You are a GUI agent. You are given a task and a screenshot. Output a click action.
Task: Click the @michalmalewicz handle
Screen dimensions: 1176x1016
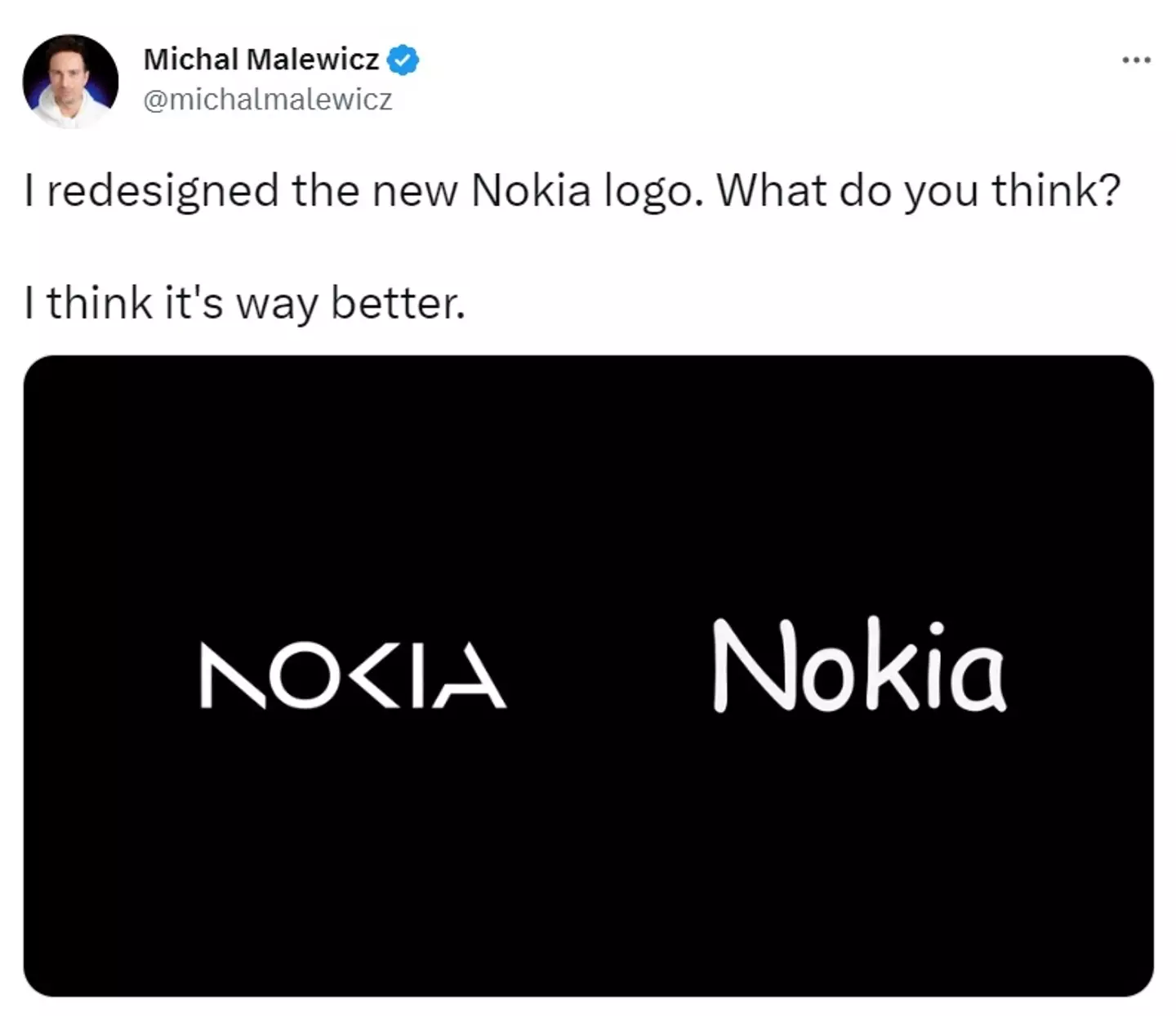(x=268, y=100)
